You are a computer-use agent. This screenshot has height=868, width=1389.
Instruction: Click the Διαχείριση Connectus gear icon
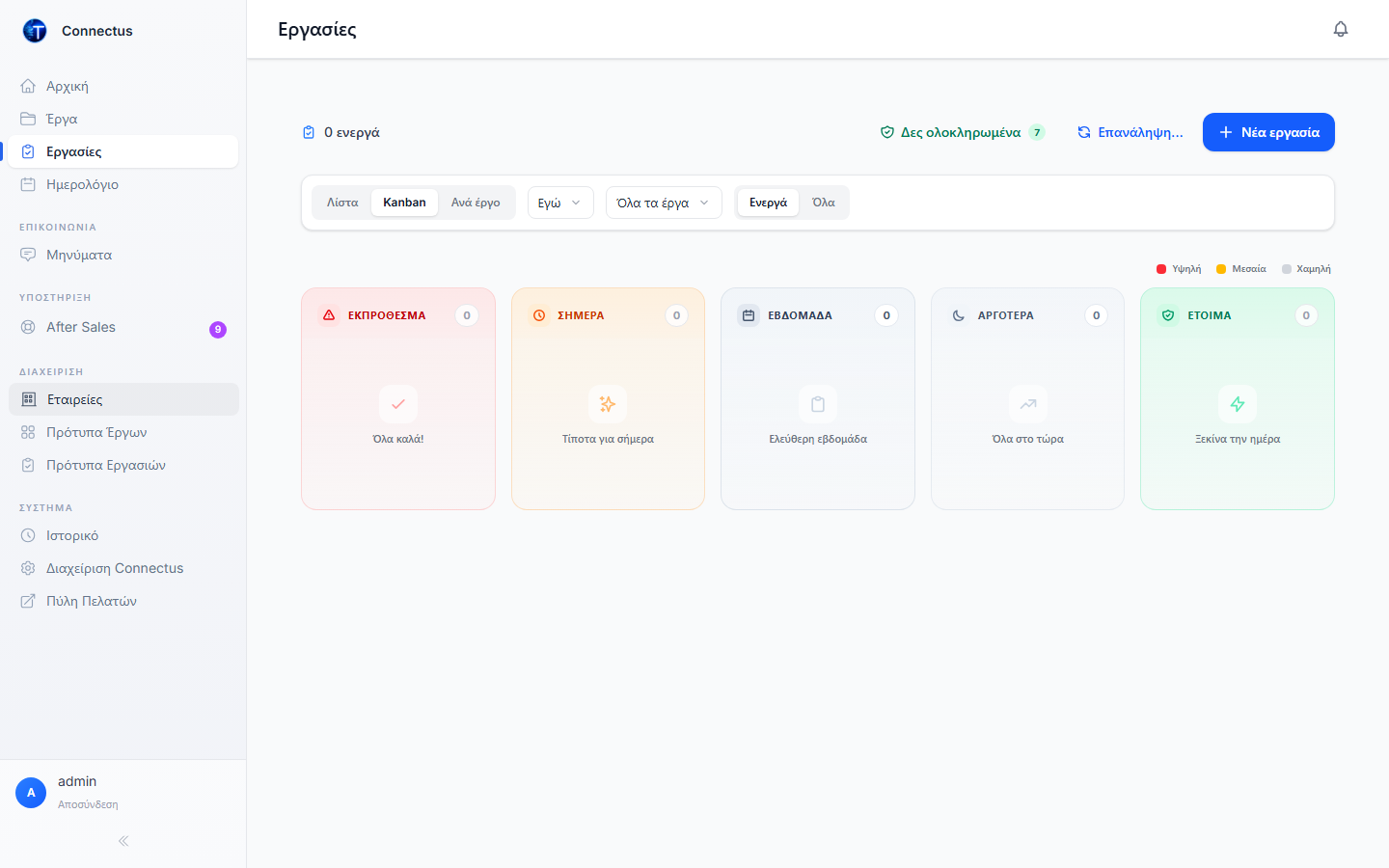point(28,568)
